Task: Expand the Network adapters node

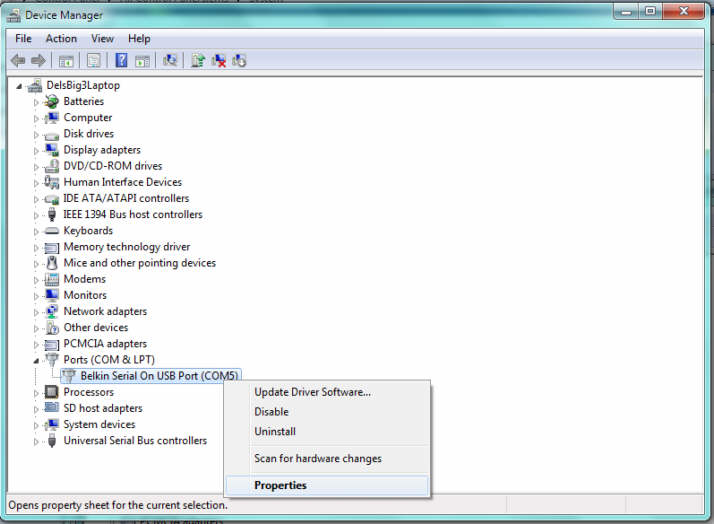Action: pos(36,312)
